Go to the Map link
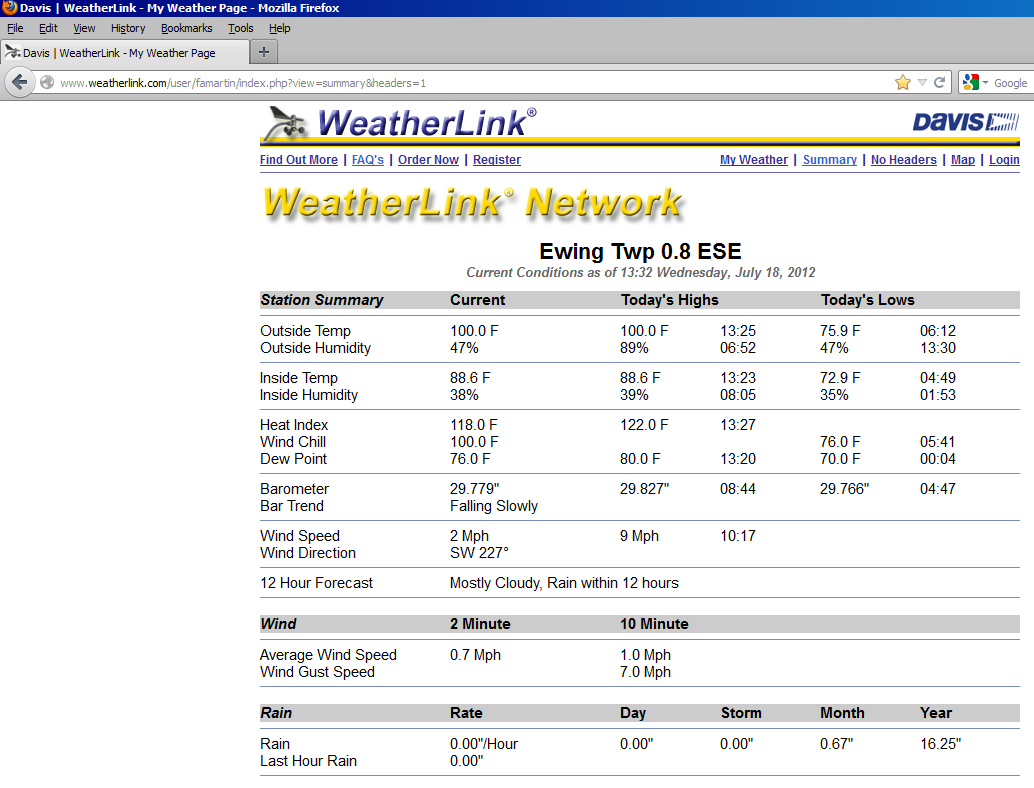 click(x=962, y=160)
